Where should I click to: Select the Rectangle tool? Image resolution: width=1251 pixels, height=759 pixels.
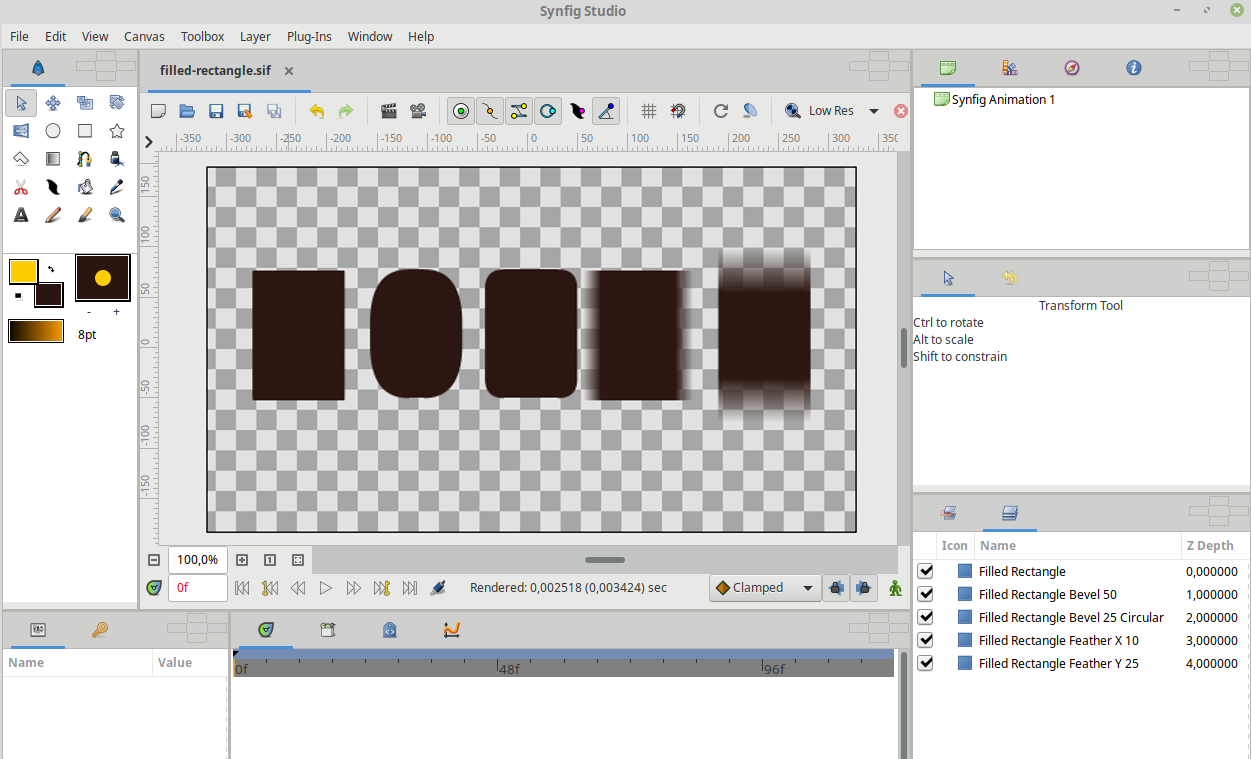coord(85,130)
